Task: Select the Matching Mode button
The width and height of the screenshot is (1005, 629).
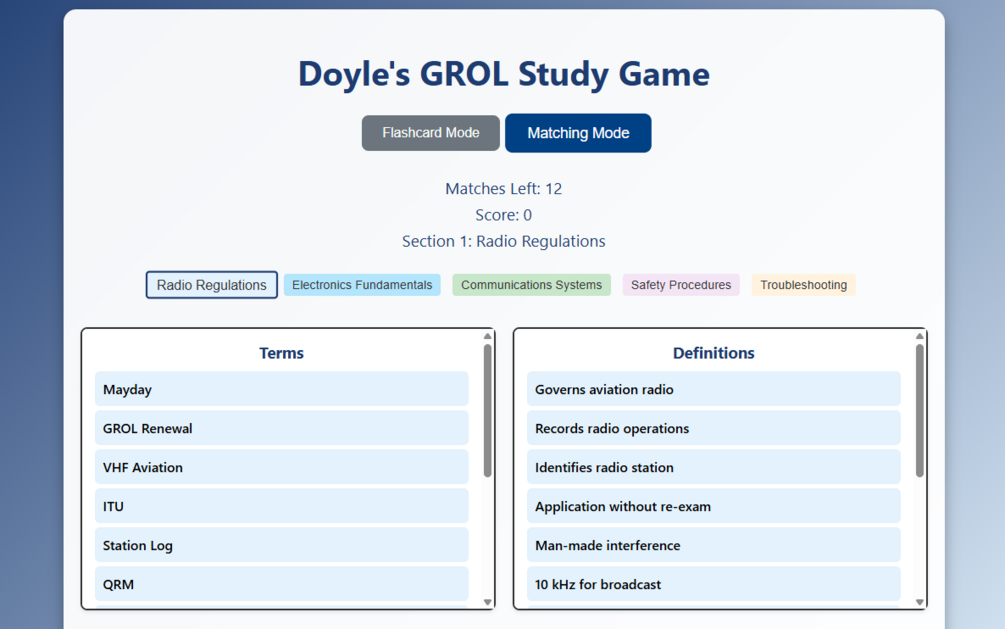Action: (578, 133)
